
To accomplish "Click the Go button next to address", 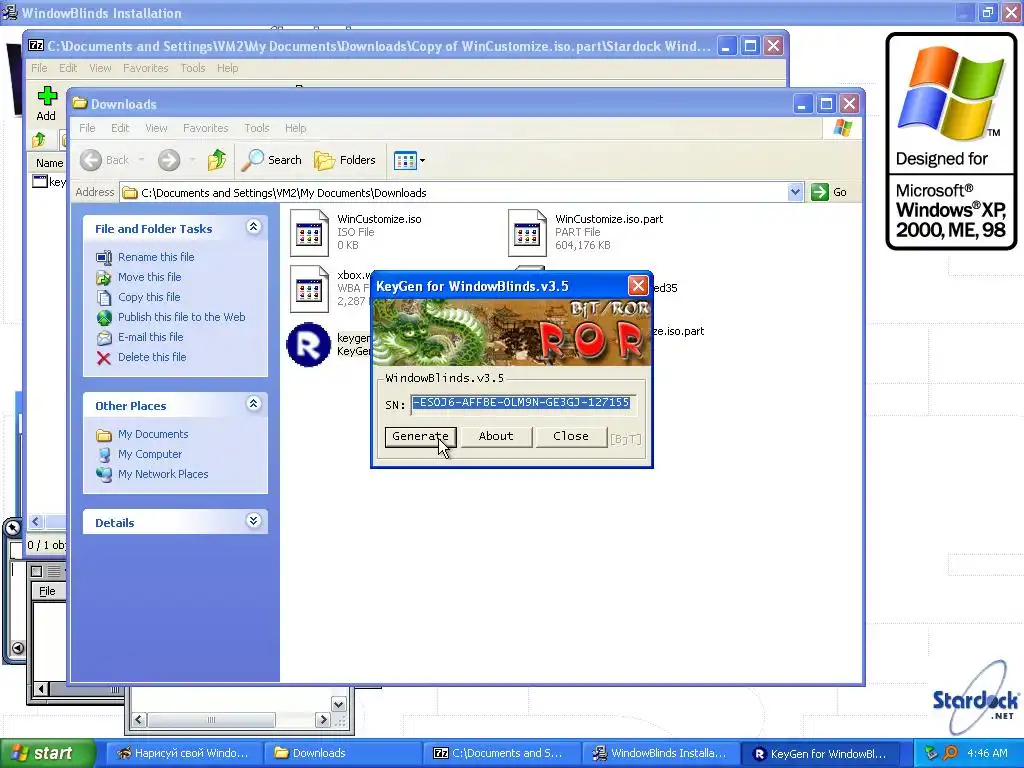I will (829, 192).
